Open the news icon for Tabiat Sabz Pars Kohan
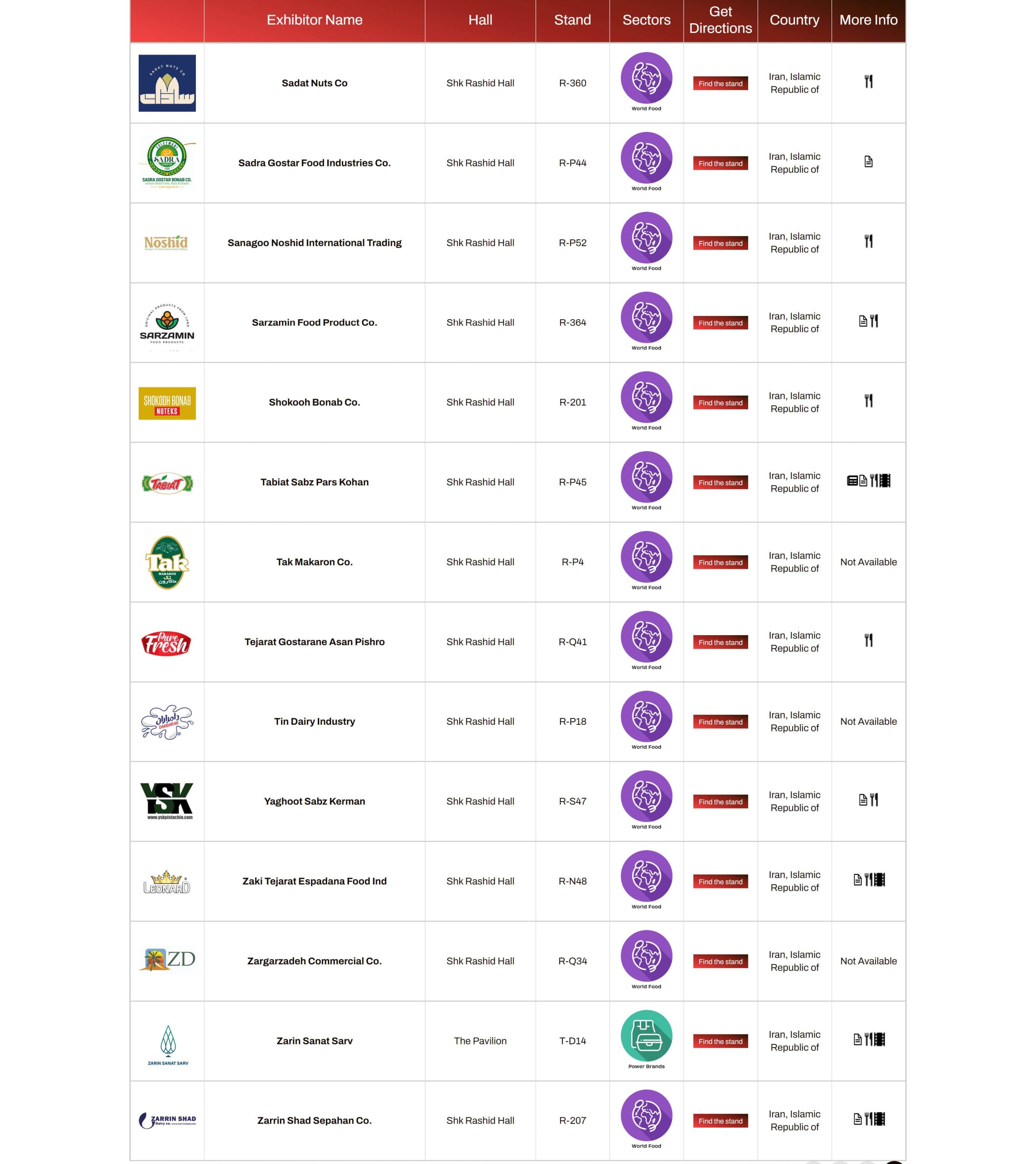Viewport: 1036px width, 1164px height. [852, 481]
